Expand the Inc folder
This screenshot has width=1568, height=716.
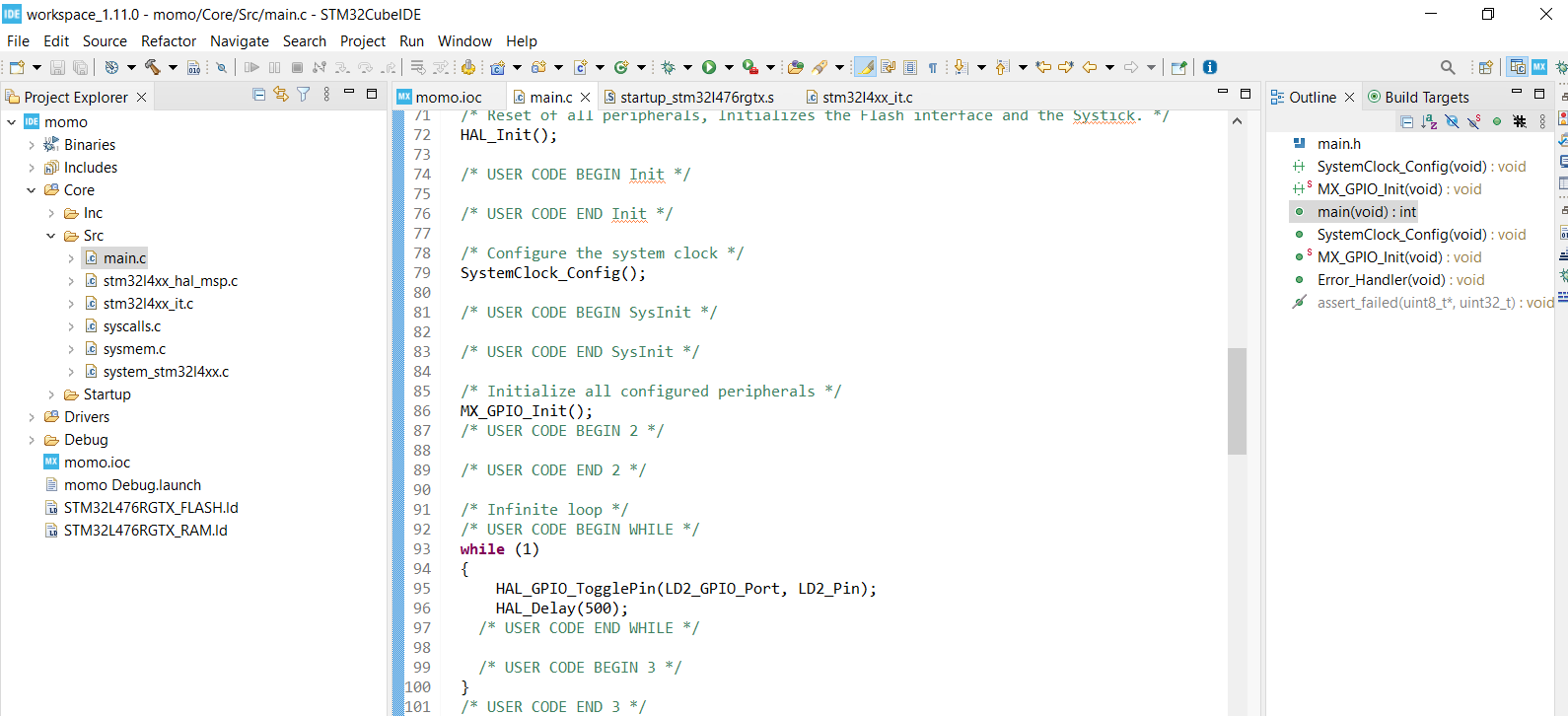click(x=51, y=213)
